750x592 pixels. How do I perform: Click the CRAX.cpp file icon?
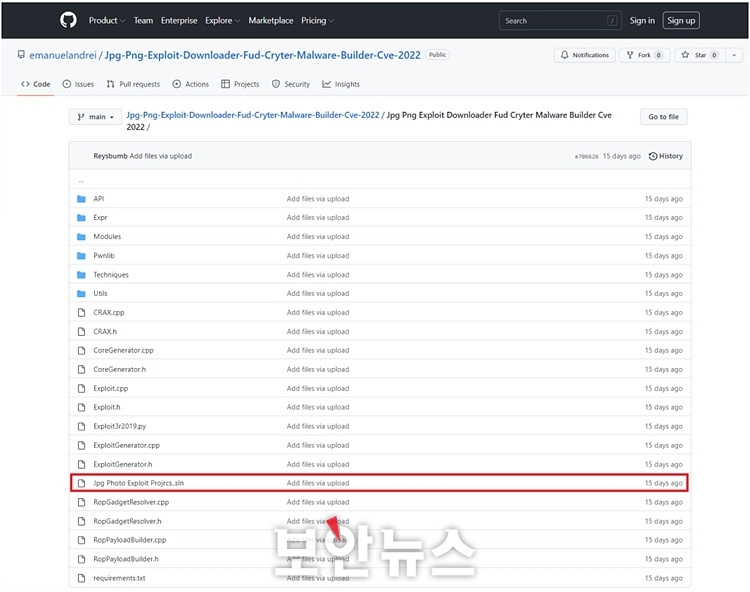(82, 313)
